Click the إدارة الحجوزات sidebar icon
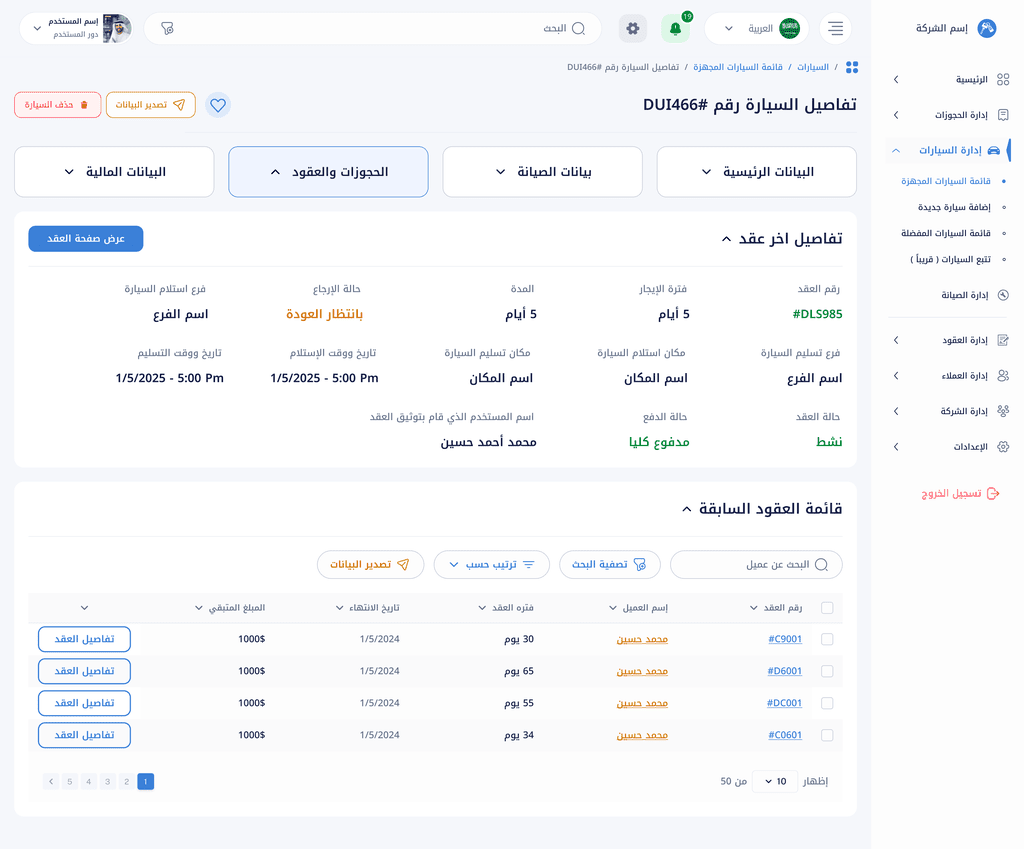The image size is (1024, 849). point(1003,115)
